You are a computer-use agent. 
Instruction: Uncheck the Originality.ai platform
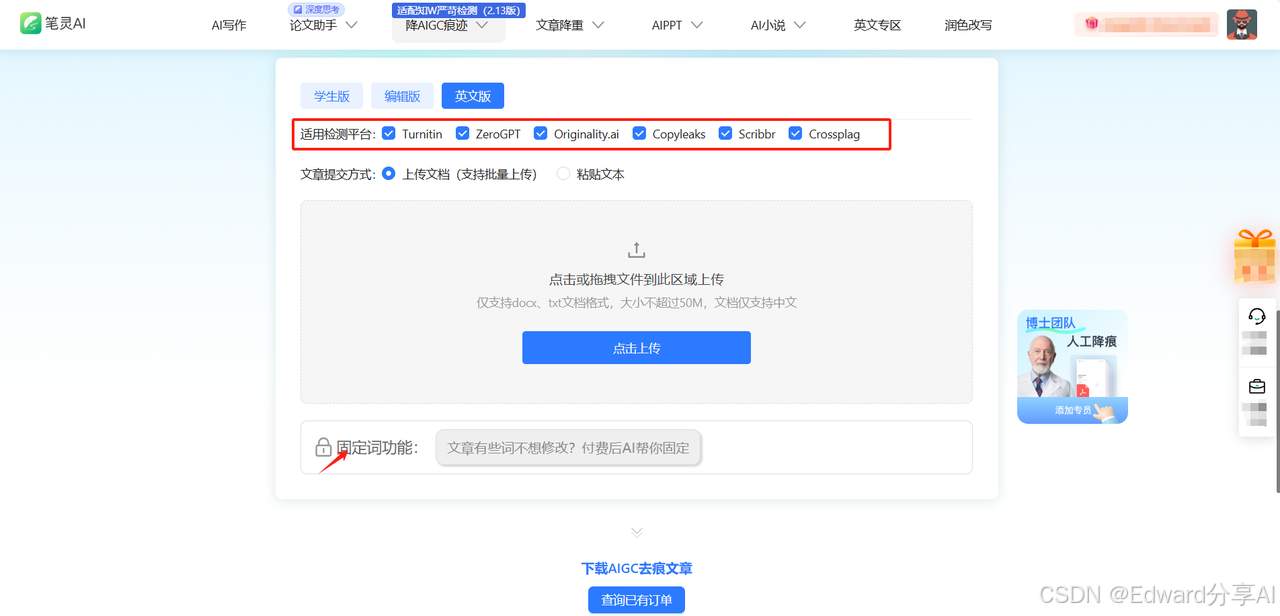(540, 133)
